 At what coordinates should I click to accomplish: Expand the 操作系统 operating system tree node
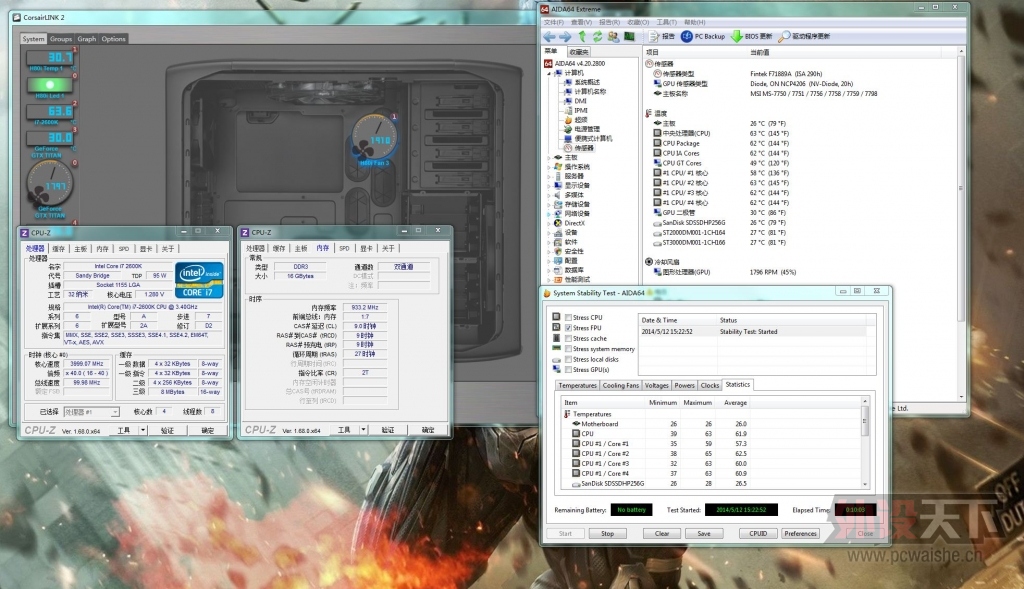(x=549, y=167)
